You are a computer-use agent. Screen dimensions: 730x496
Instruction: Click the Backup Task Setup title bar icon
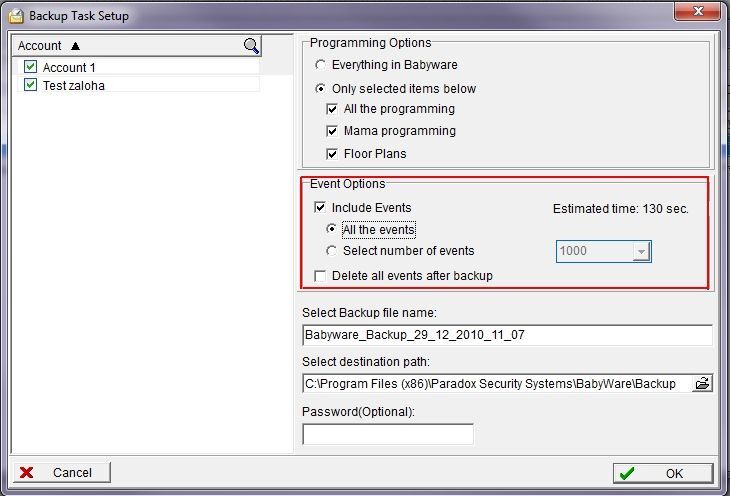tap(15, 16)
